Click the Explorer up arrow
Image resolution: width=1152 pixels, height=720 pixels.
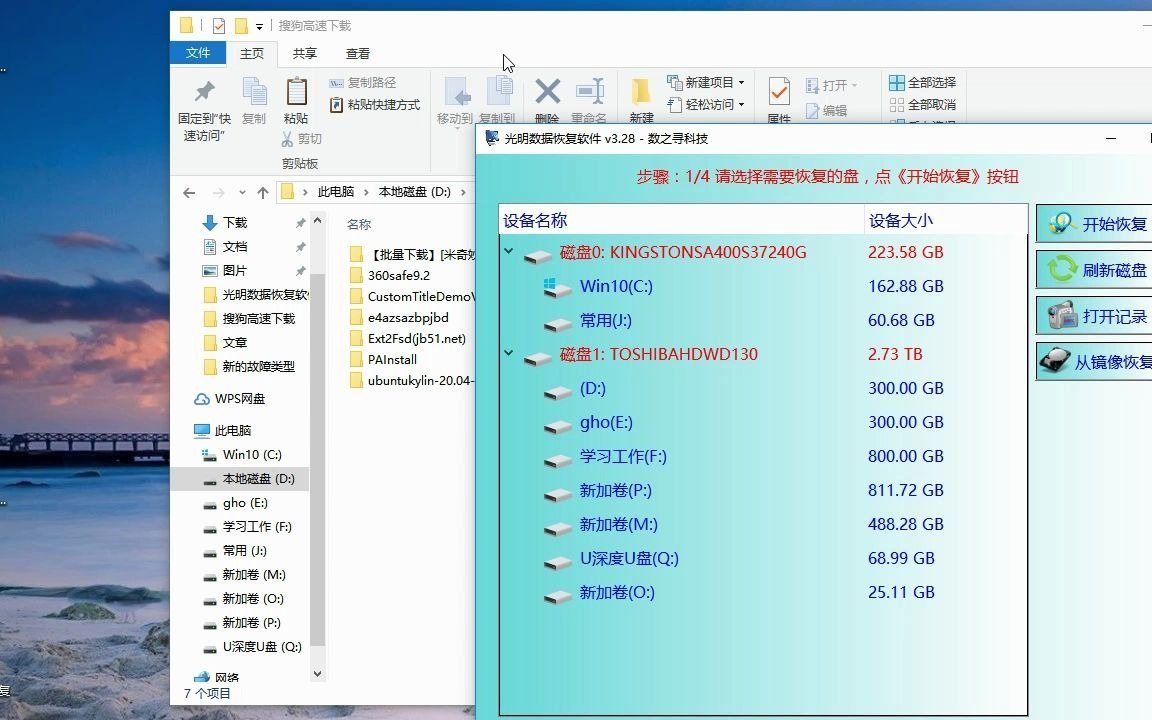point(262,192)
